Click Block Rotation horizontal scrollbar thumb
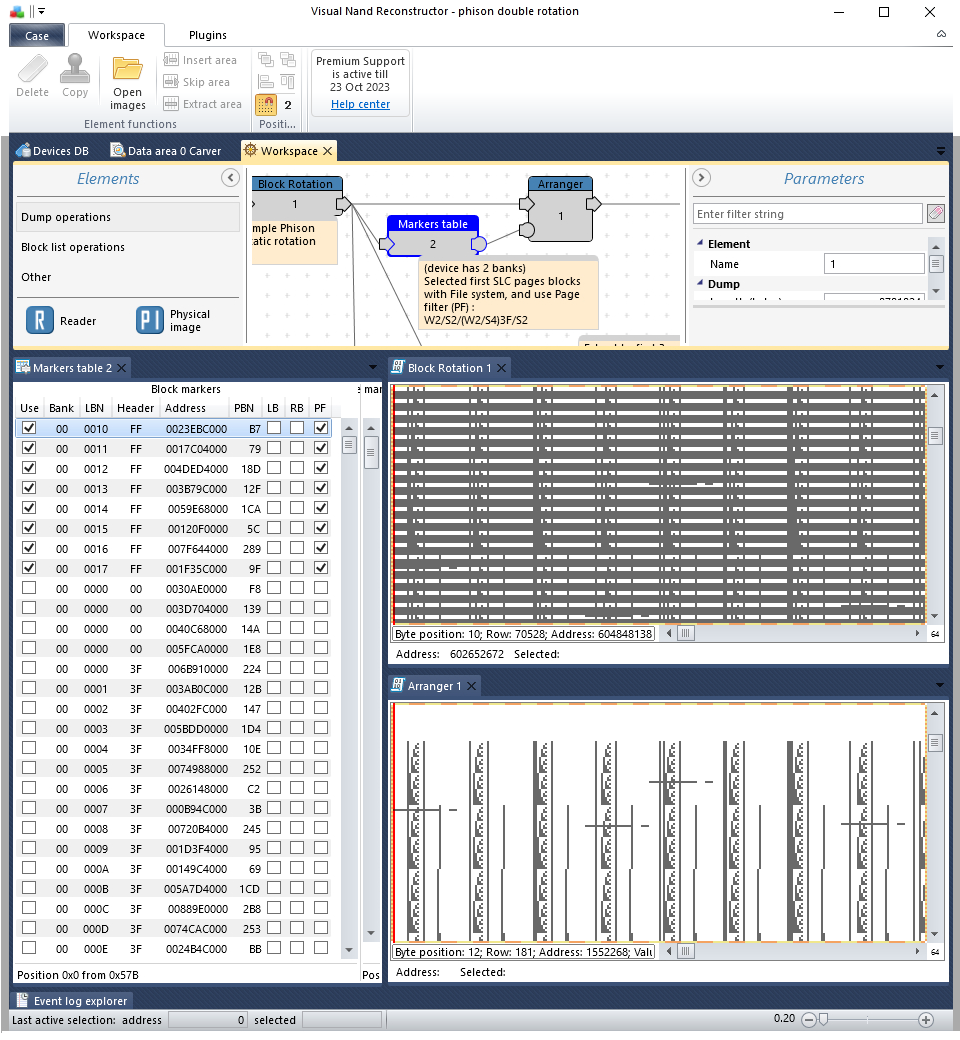 685,633
